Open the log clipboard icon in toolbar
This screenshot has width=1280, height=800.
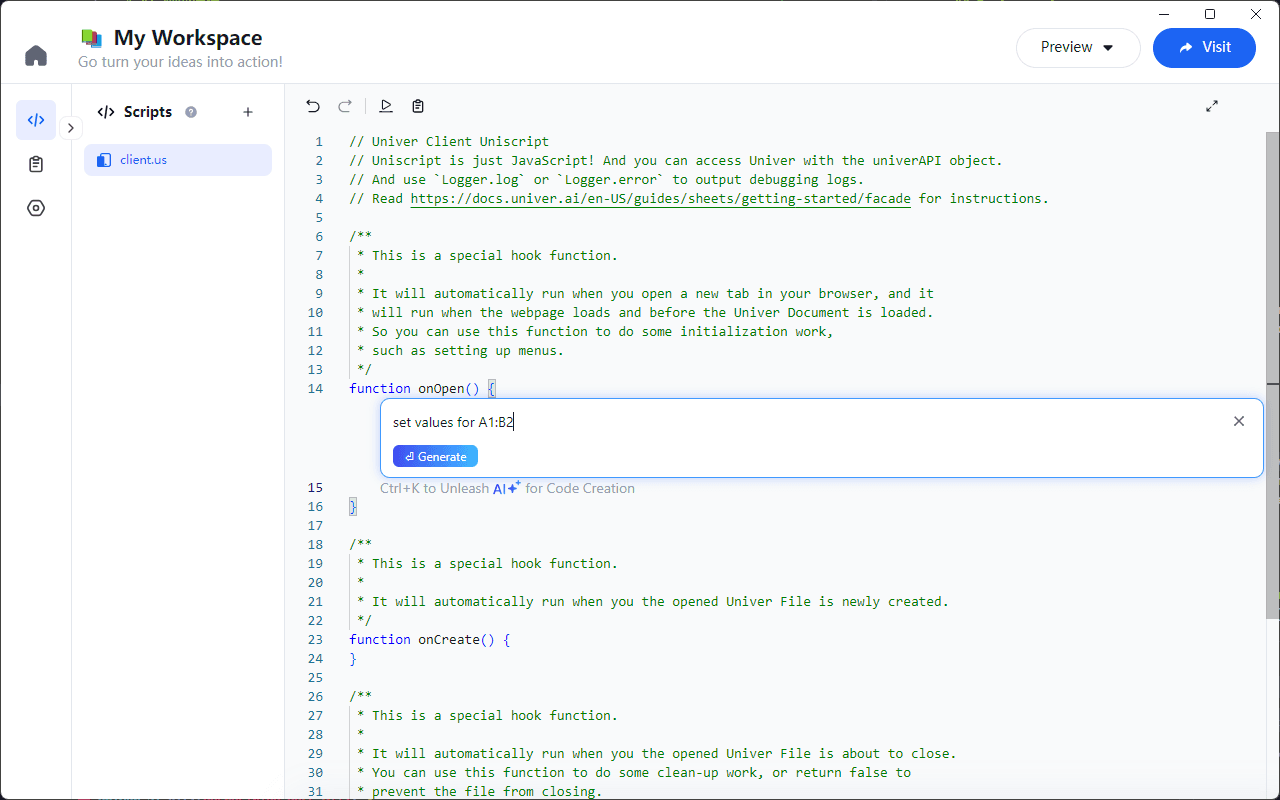418,106
